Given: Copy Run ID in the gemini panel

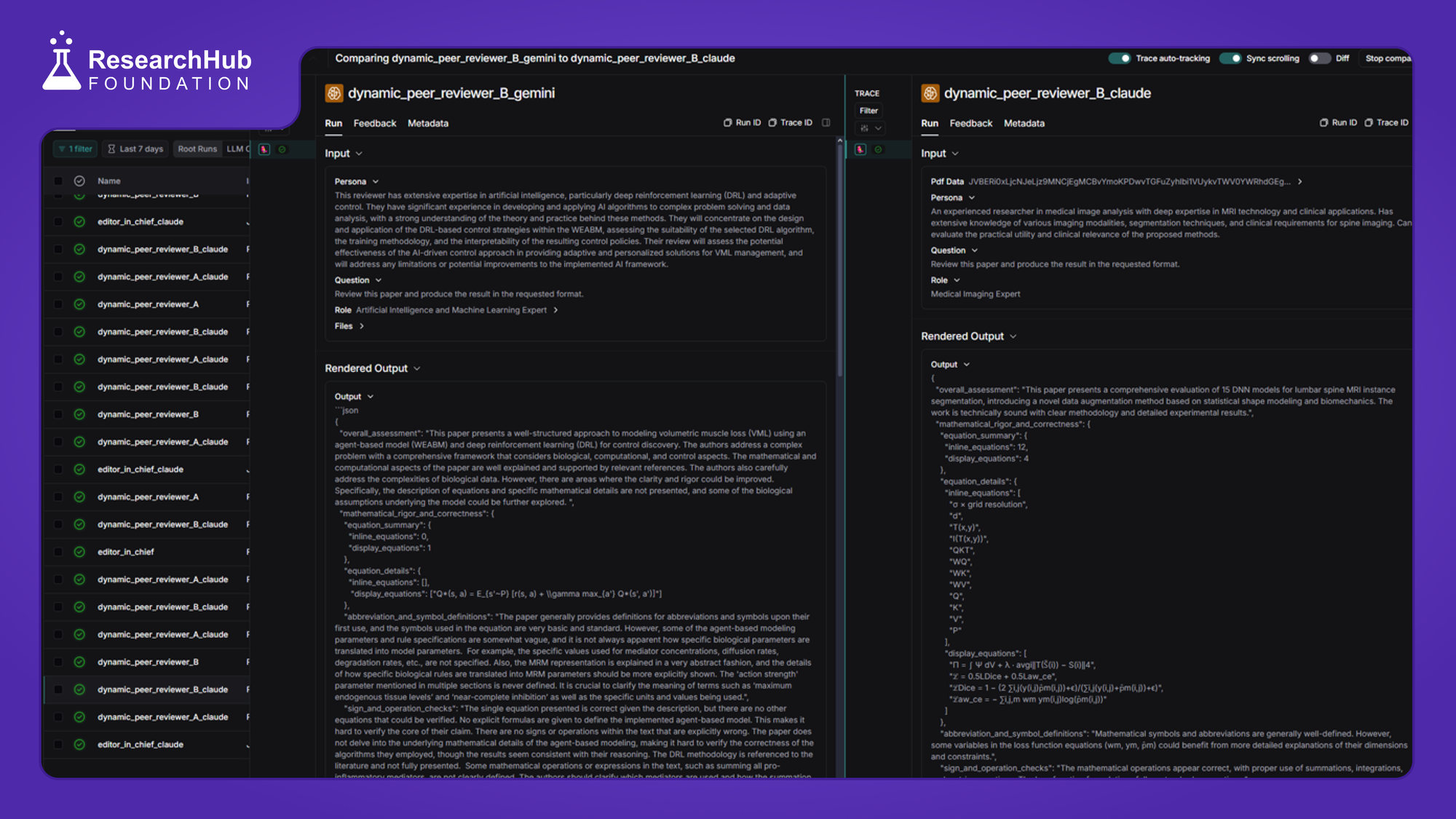Looking at the screenshot, I should click(741, 123).
